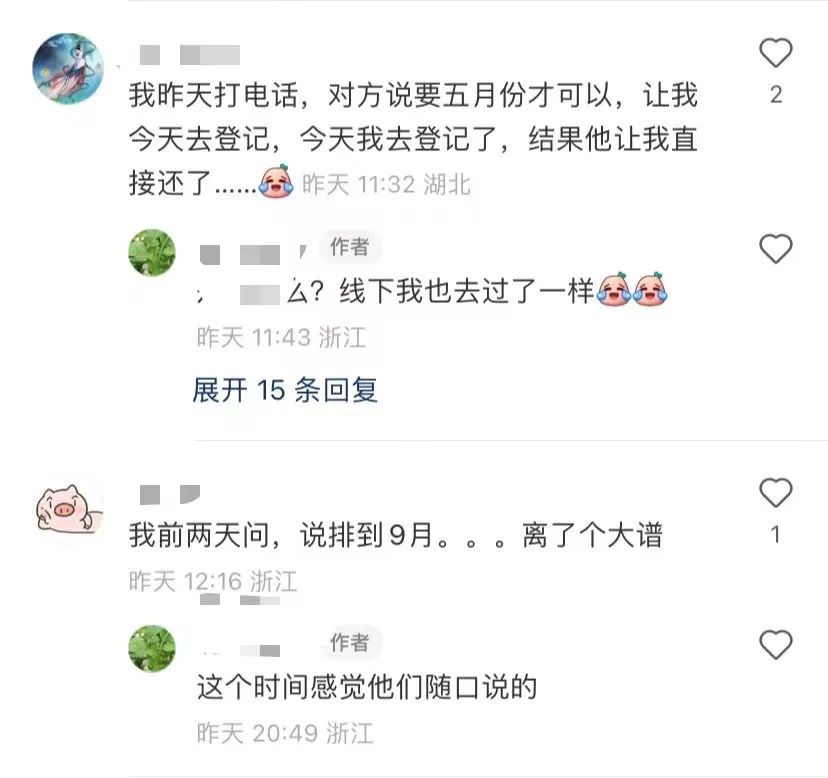Tap the comment text about 五月份 registration
The height and width of the screenshot is (778, 828).
pyautogui.click(x=413, y=139)
